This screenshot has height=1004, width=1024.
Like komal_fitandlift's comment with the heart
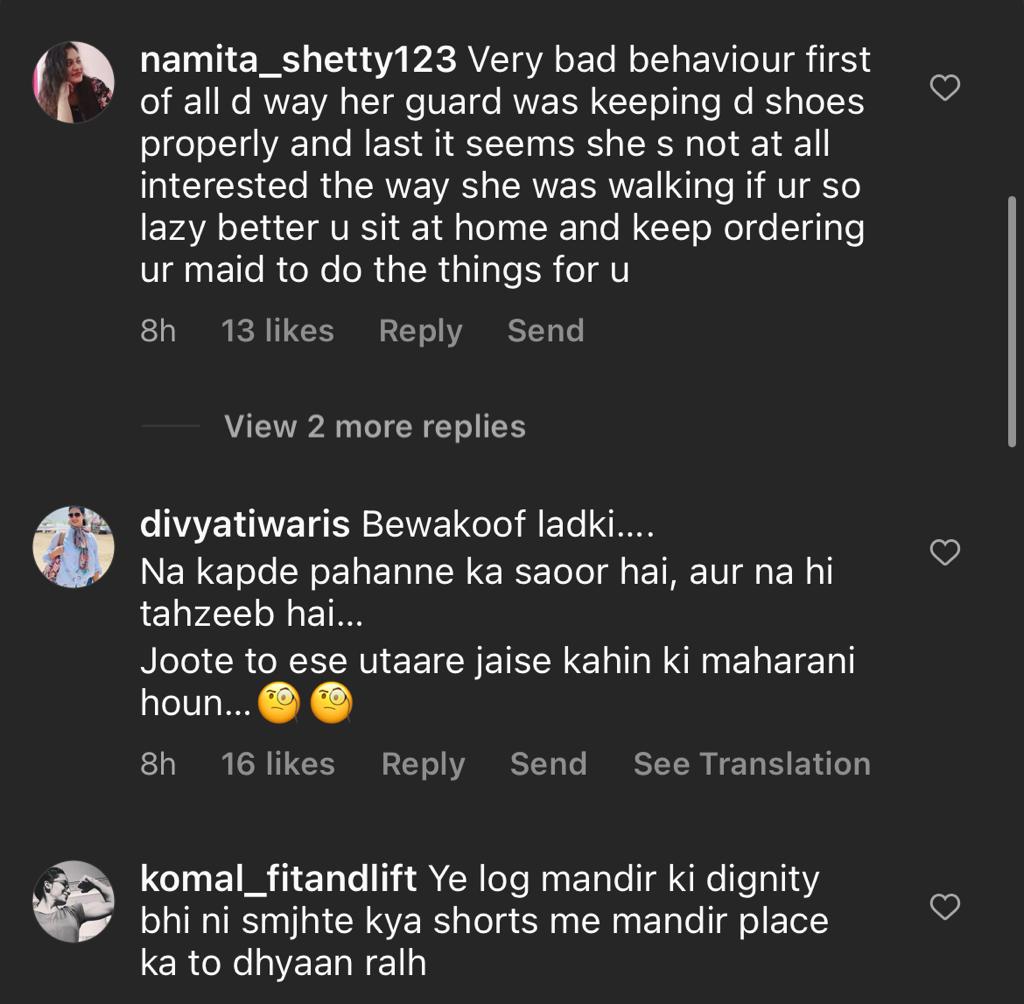945,907
